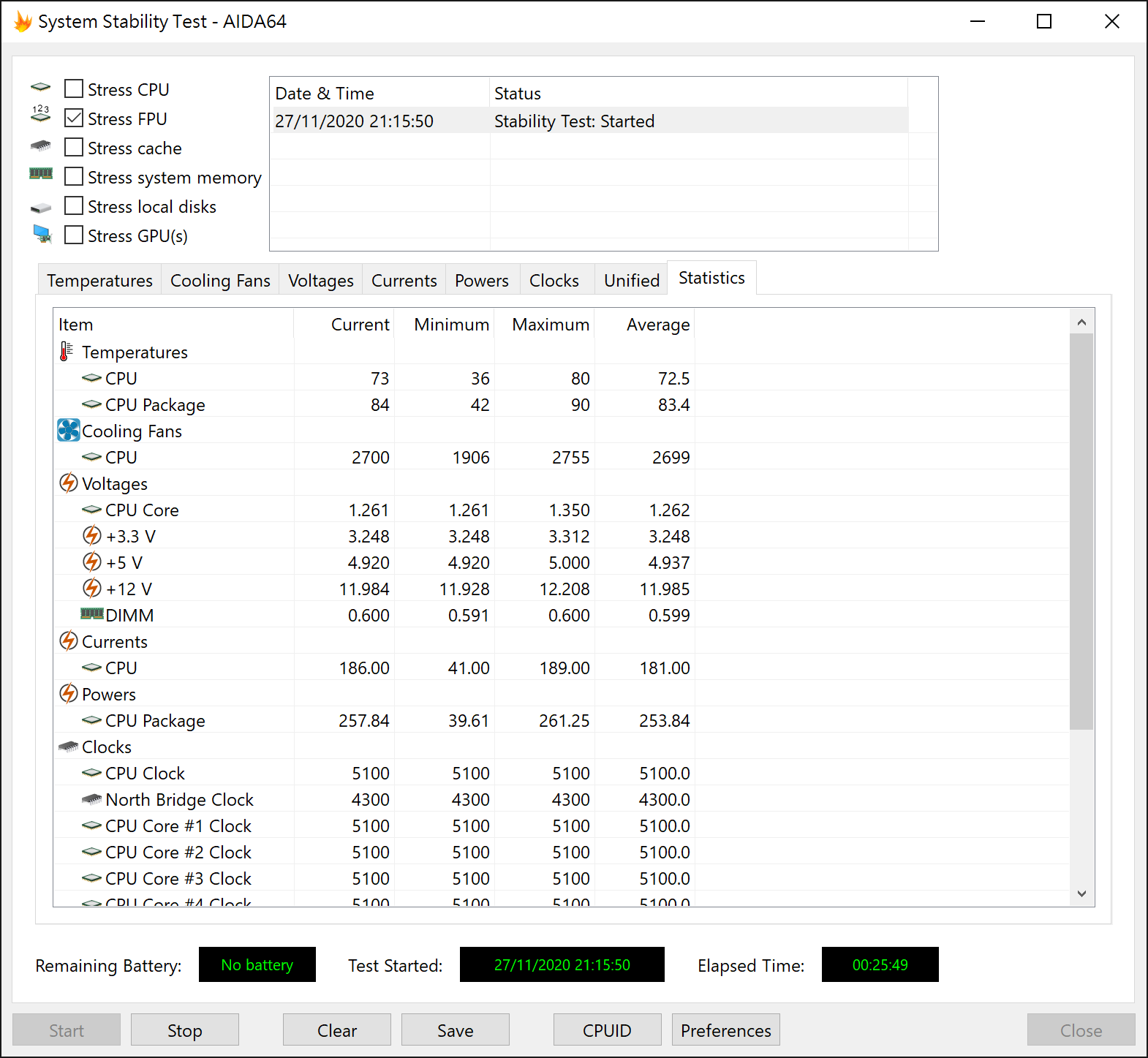Click the Maximum column header
Screen dimensions: 1148x1058
[545, 324]
